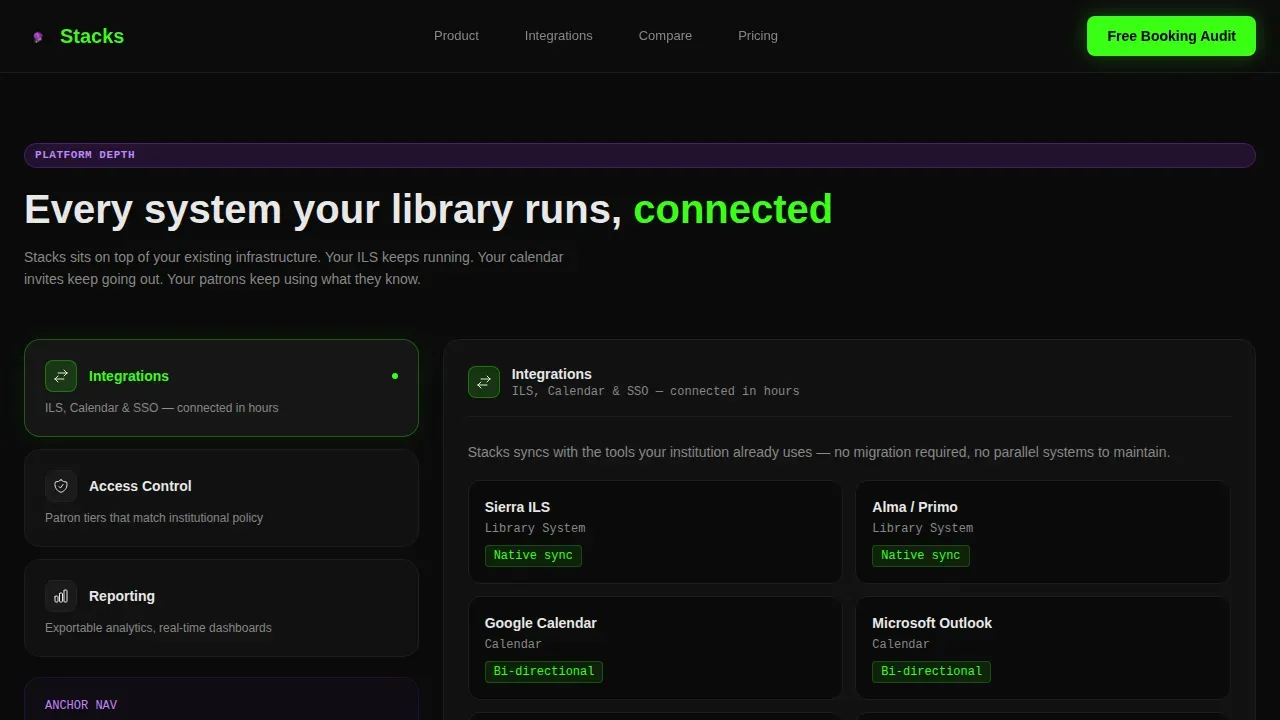Open the Pricing nav link

click(757, 36)
